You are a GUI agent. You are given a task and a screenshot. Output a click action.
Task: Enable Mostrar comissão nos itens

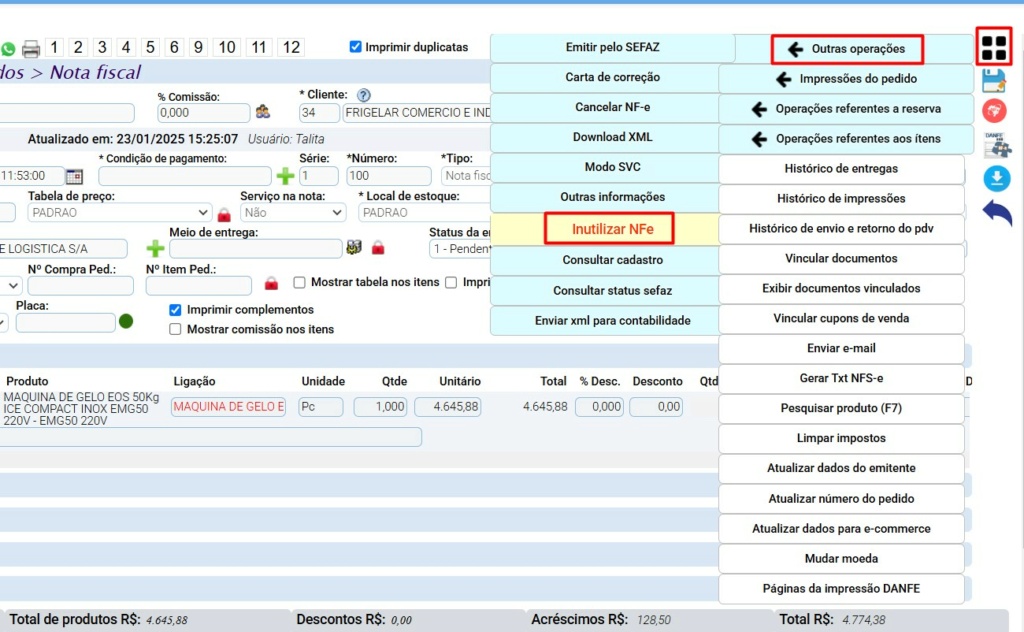pyautogui.click(x=177, y=329)
